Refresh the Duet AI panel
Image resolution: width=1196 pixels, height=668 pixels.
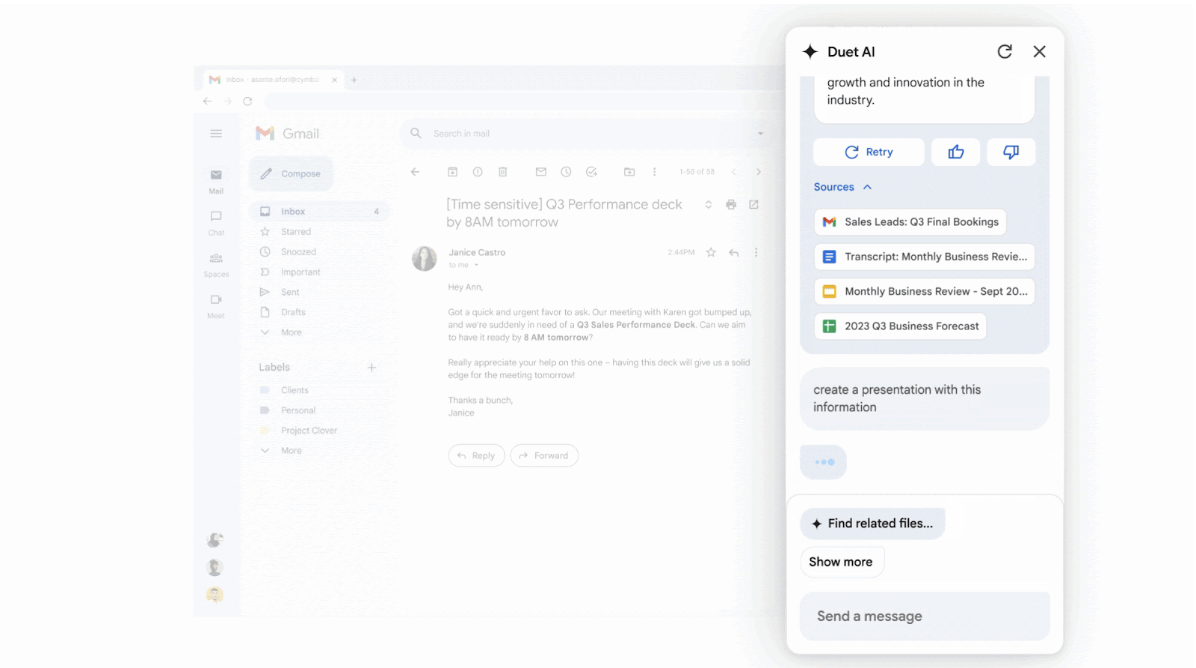[x=1004, y=51]
